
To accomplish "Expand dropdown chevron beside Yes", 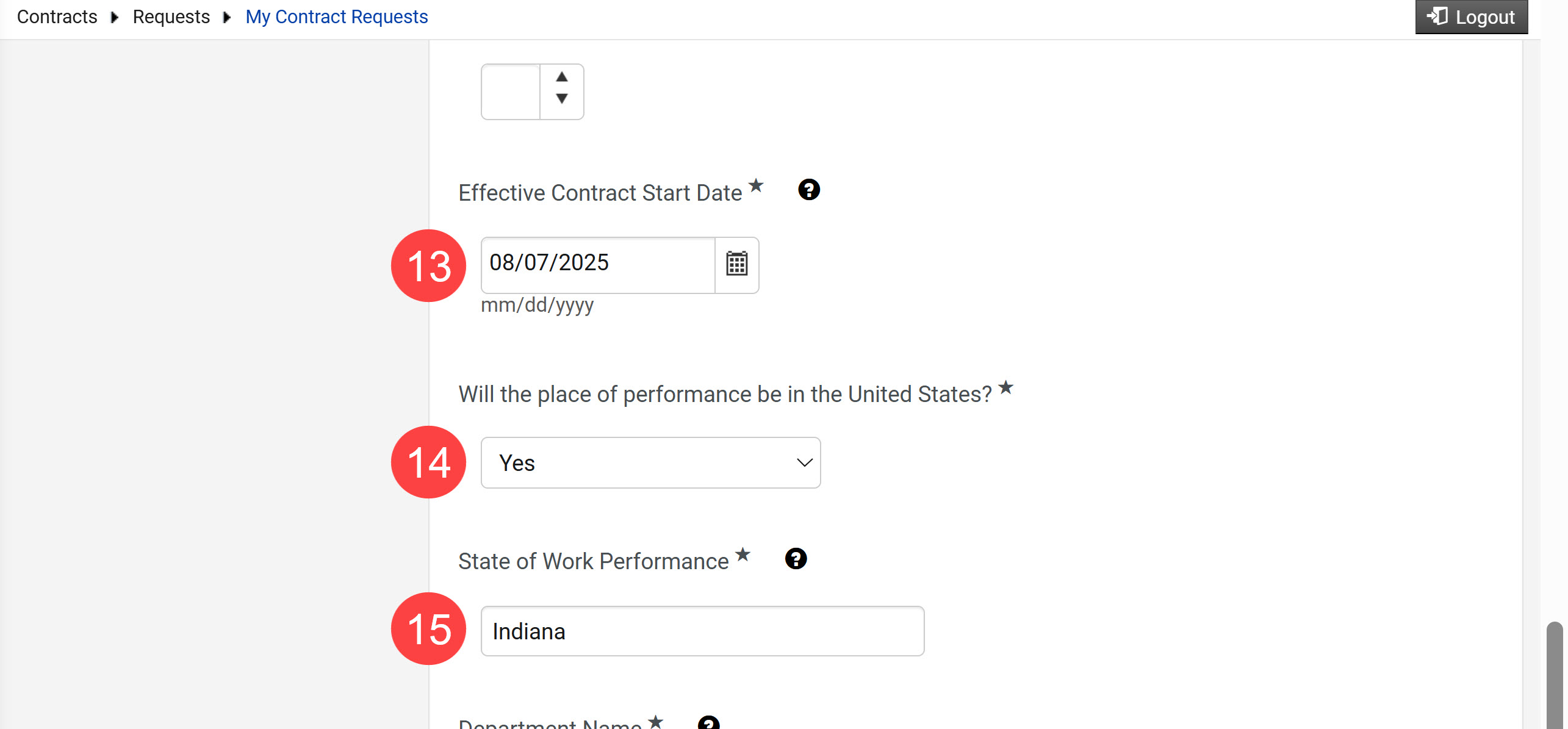I will [x=804, y=462].
